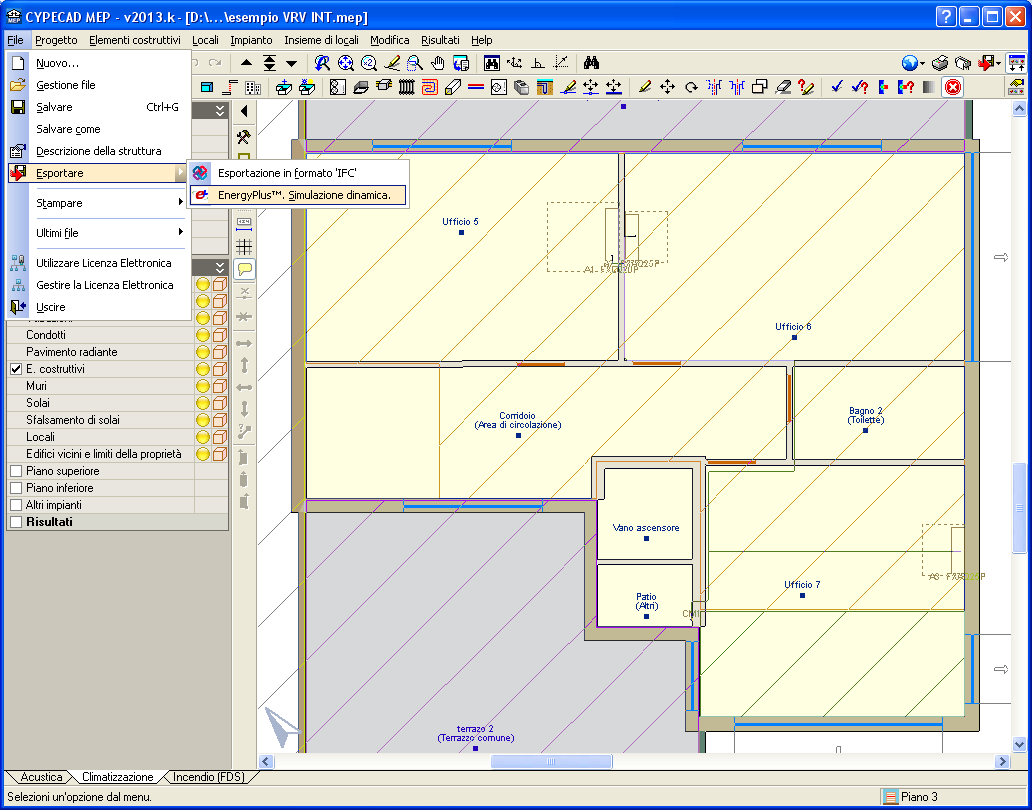This screenshot has width=1032, height=810.
Task: Click the zoom-all magnifier with arrows icon
Action: pyautogui.click(x=346, y=63)
